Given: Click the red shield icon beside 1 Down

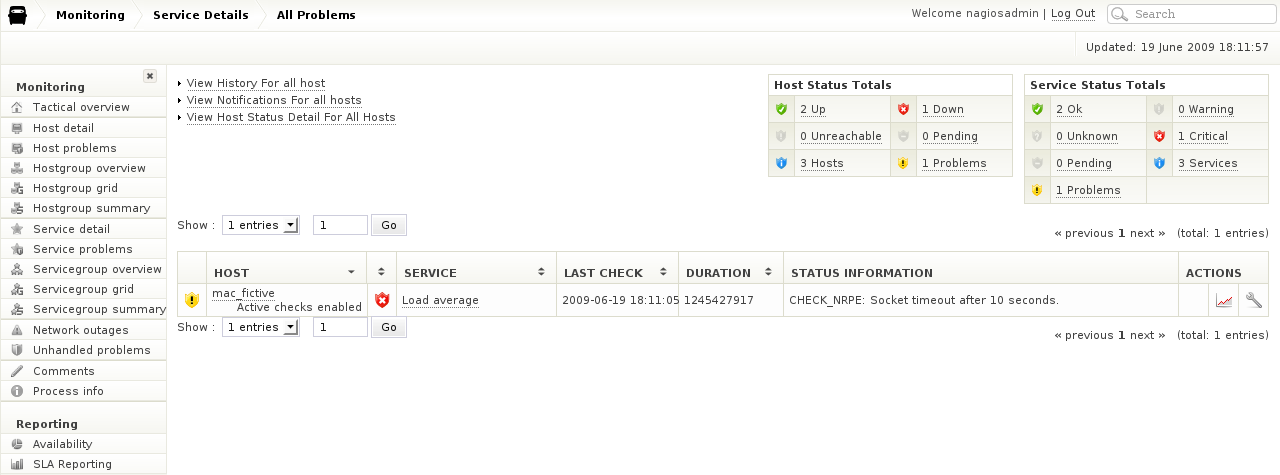Looking at the screenshot, I should (x=904, y=109).
